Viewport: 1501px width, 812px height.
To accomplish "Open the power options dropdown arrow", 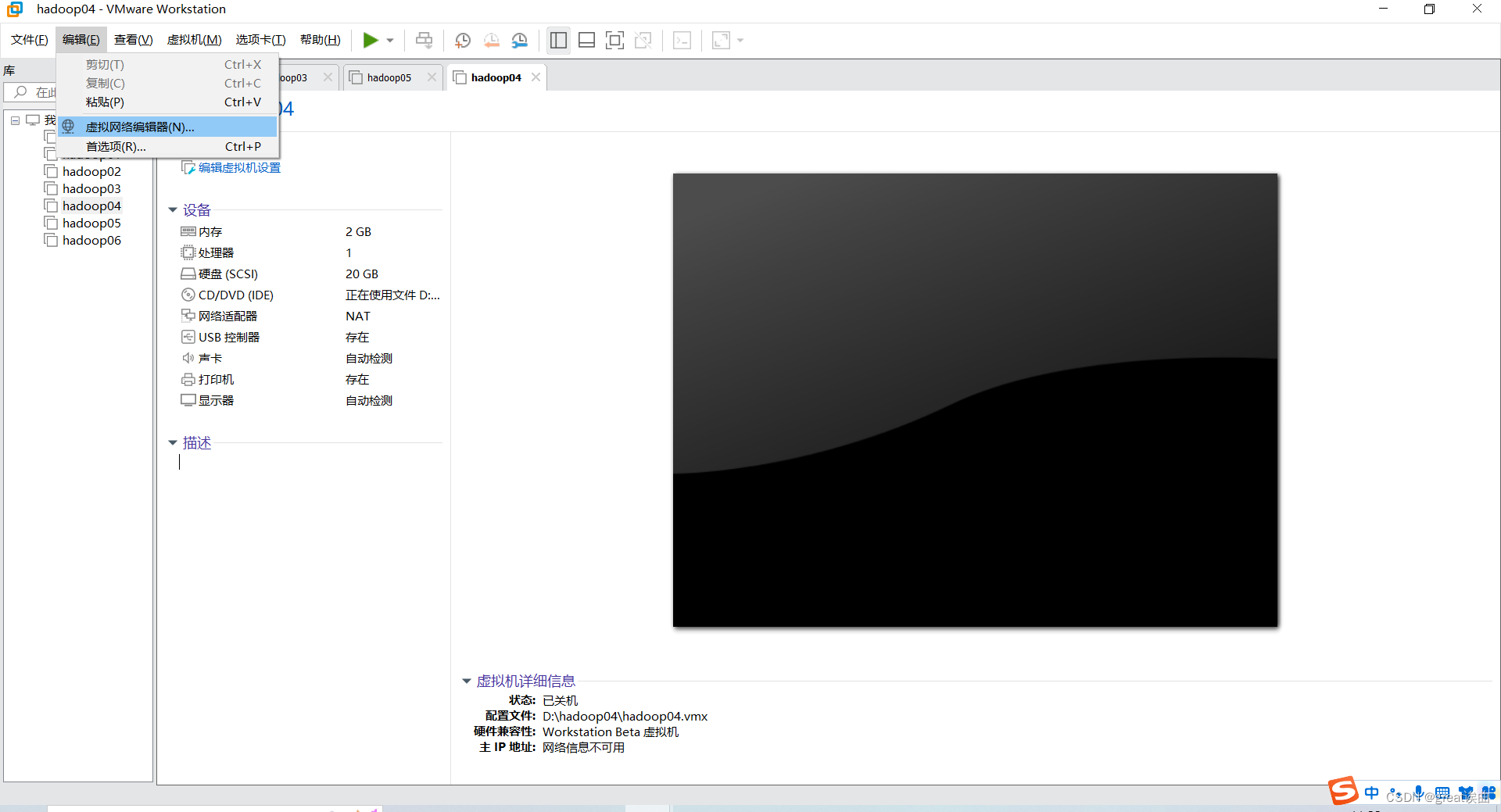I will pyautogui.click(x=389, y=41).
